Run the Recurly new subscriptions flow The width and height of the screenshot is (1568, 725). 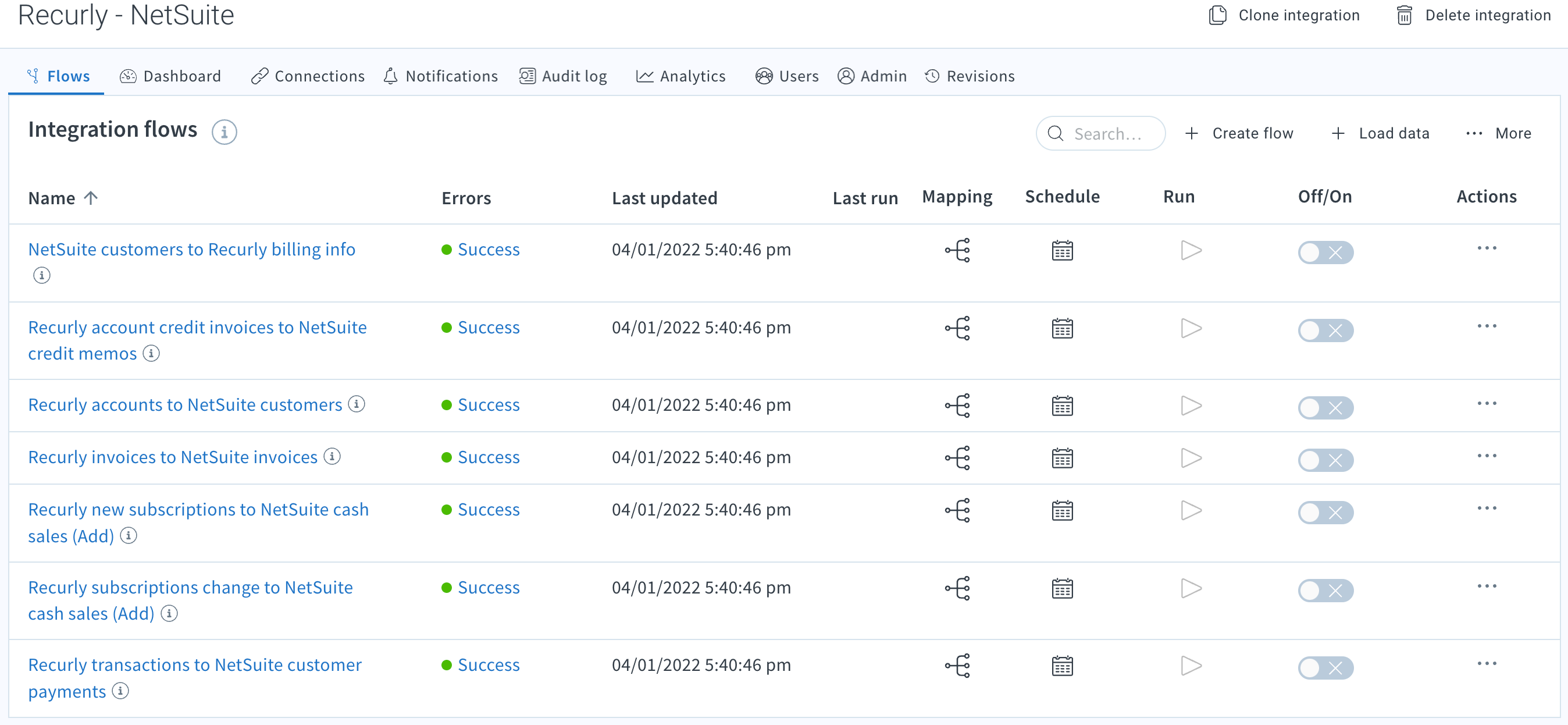[x=1191, y=510]
